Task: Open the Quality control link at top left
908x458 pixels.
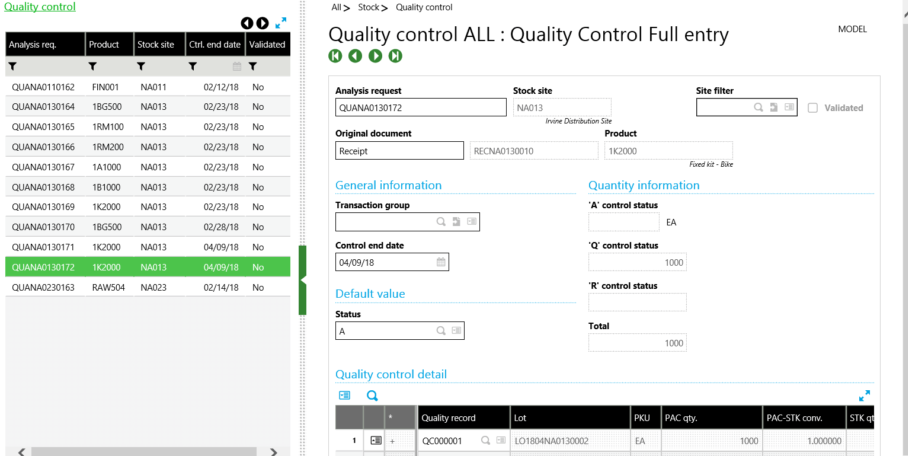Action: [40, 7]
